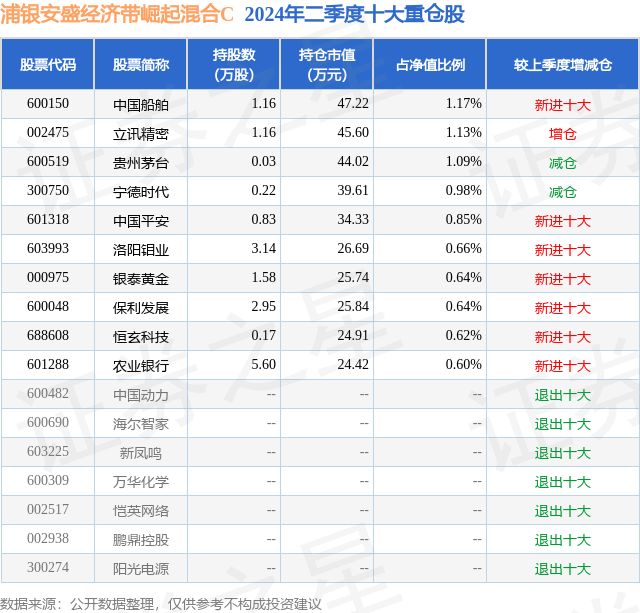
Task: Click shares held 0.03
Action: coord(264,162)
